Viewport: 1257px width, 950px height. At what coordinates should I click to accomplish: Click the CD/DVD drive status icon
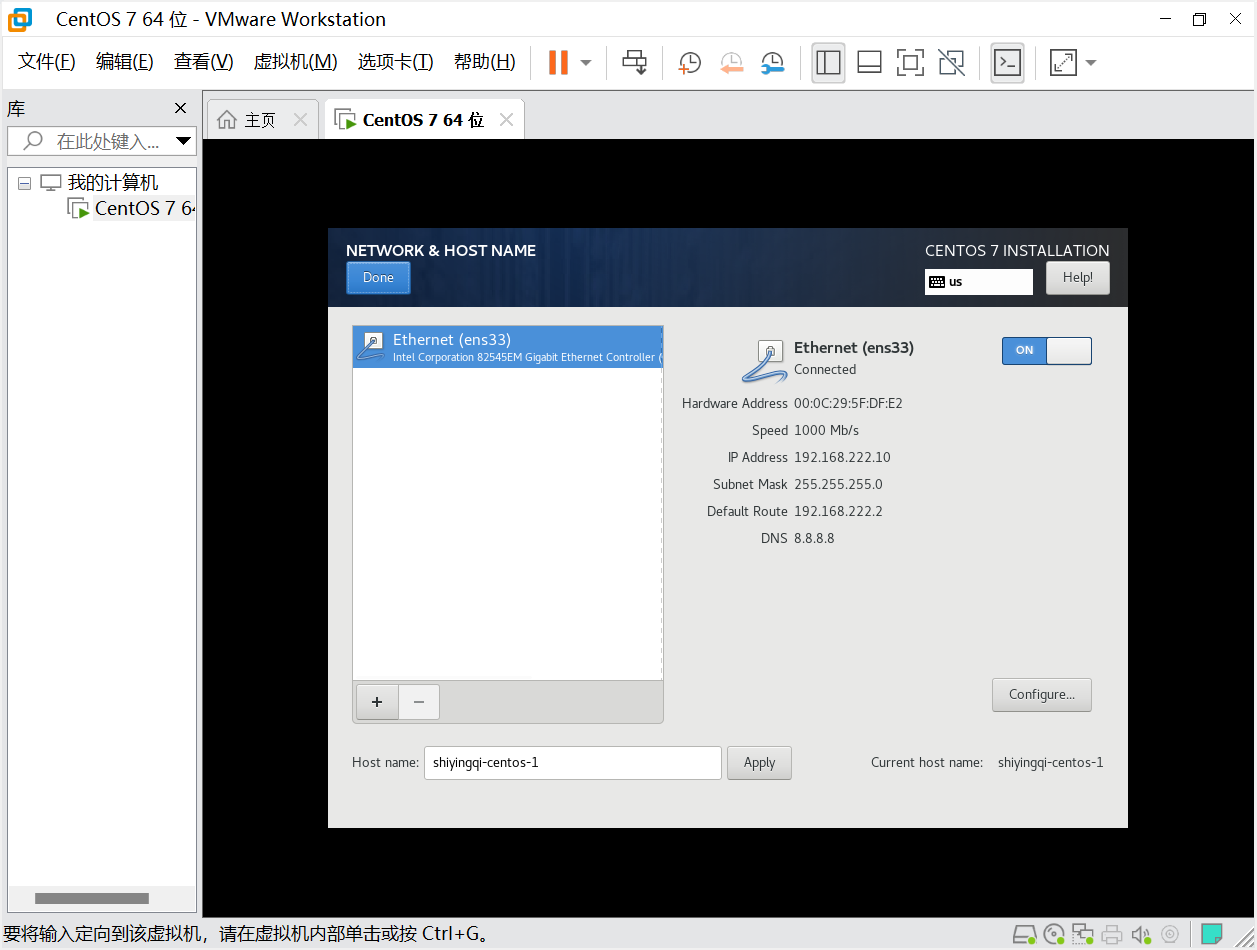coord(1054,935)
